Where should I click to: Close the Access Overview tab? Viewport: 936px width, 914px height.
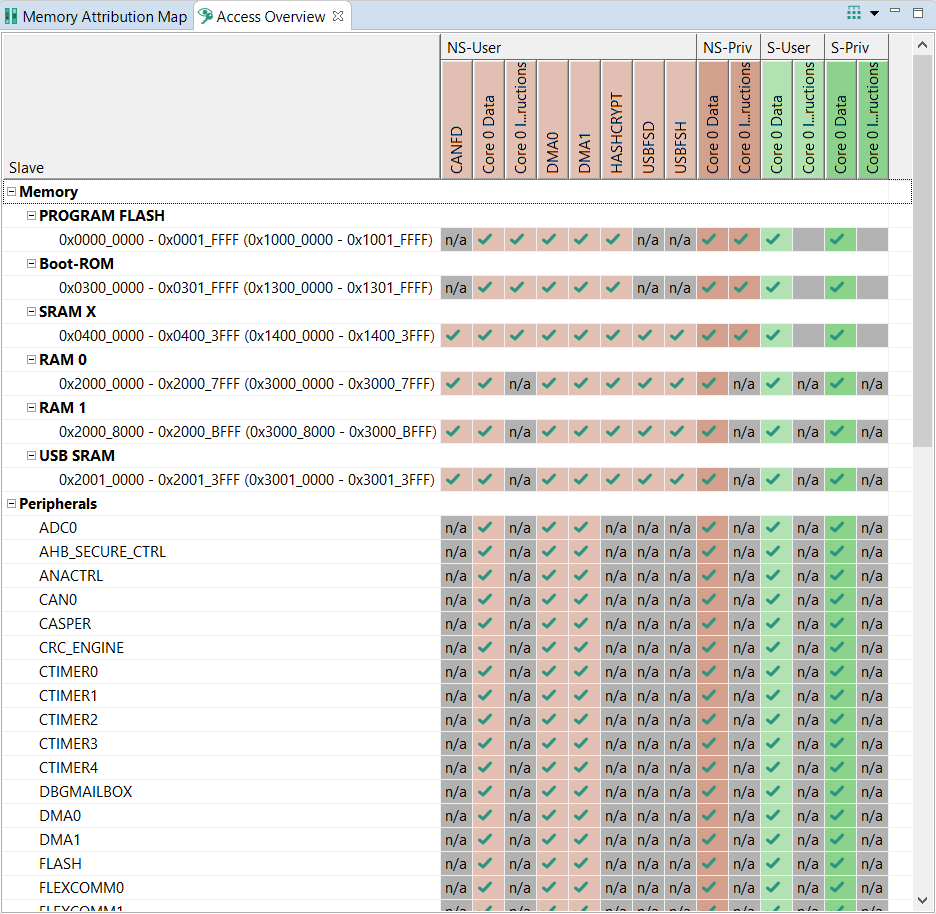point(338,16)
